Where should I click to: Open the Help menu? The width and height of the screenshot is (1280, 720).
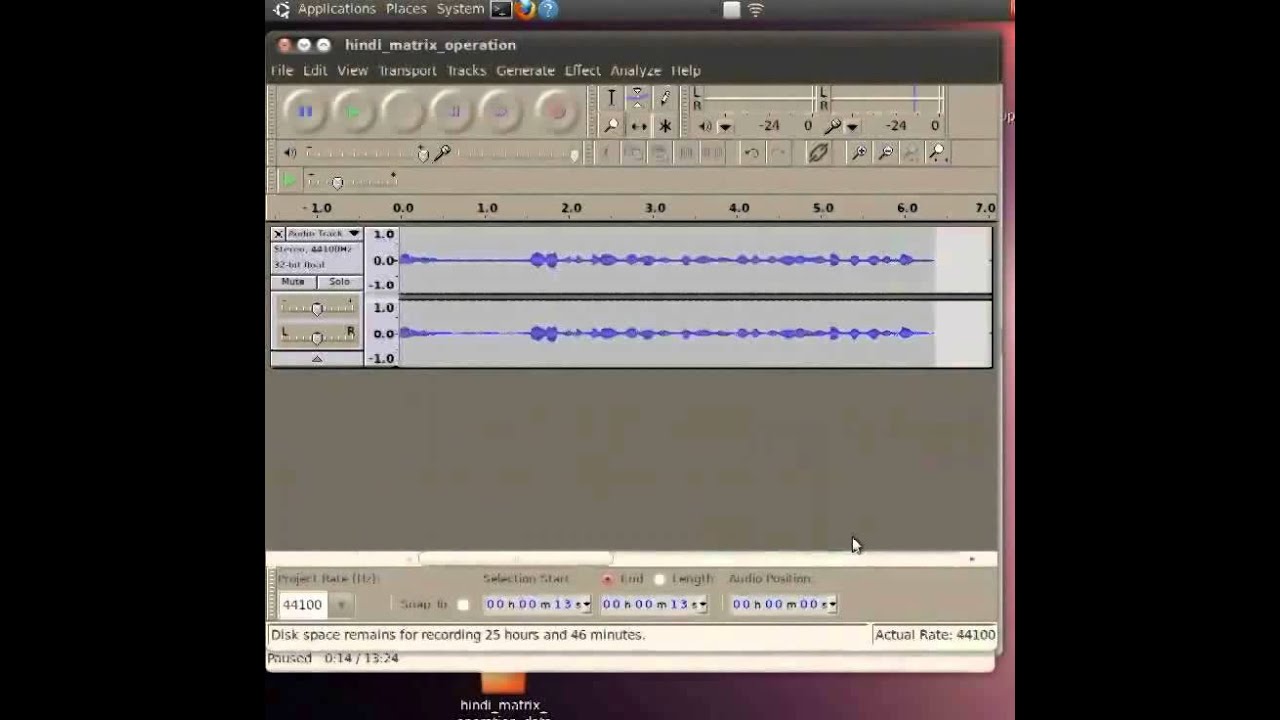tap(685, 70)
